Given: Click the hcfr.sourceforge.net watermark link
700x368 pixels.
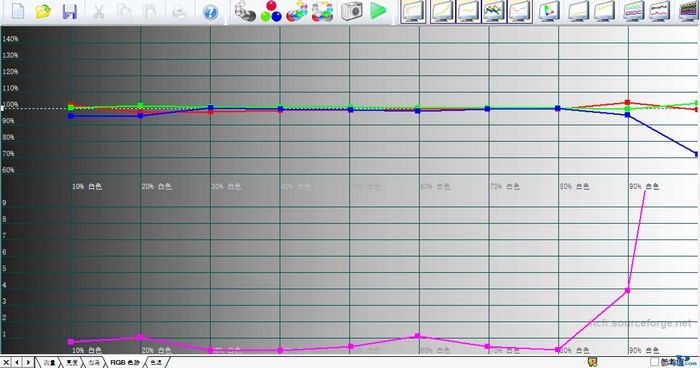Looking at the screenshot, I should pyautogui.click(x=641, y=323).
